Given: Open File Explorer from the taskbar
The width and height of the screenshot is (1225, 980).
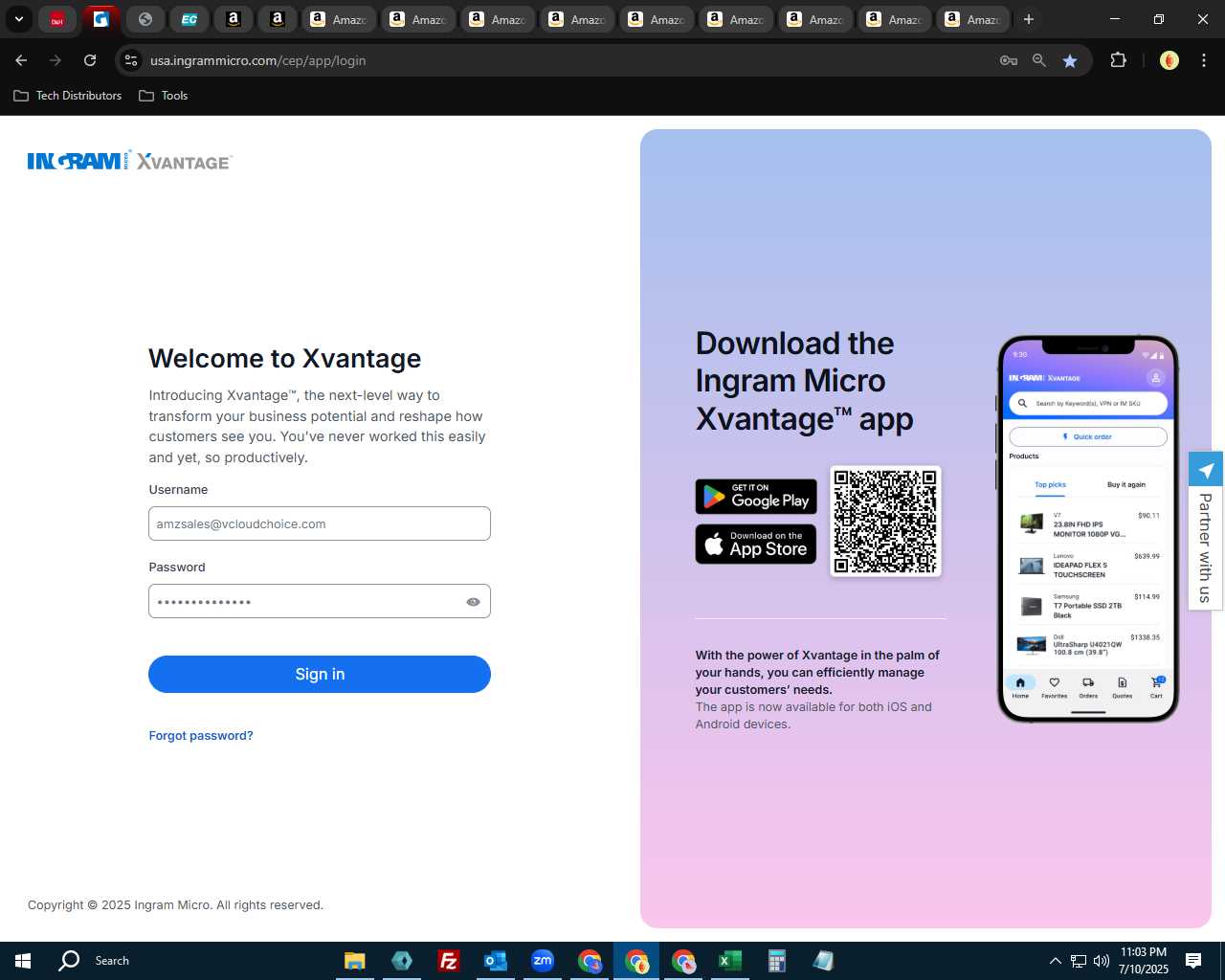Looking at the screenshot, I should click(x=355, y=961).
